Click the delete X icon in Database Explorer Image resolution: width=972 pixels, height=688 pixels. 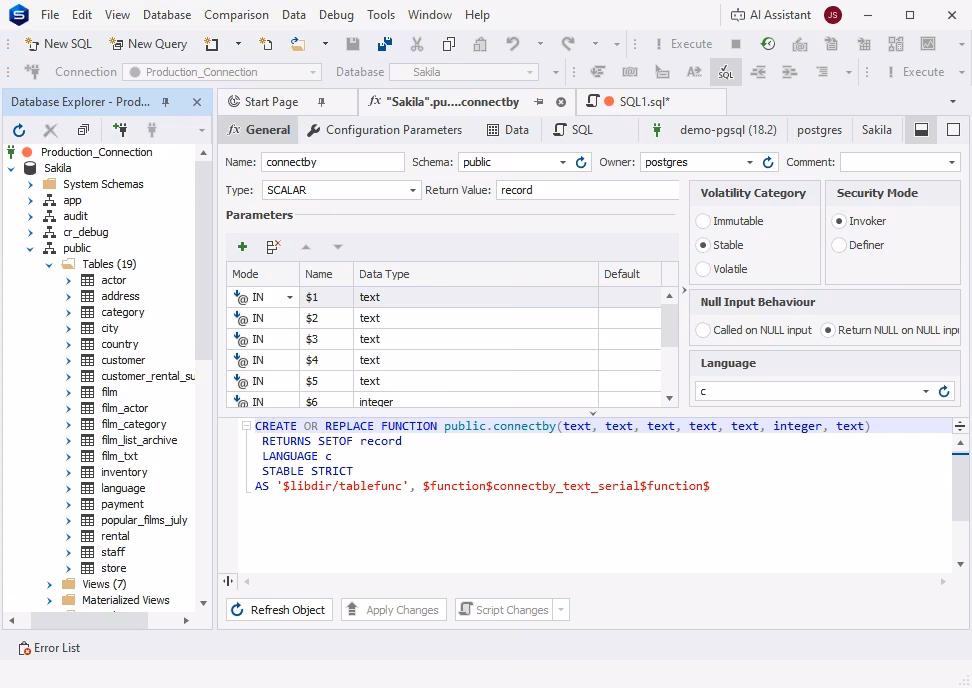pyautogui.click(x=50, y=130)
